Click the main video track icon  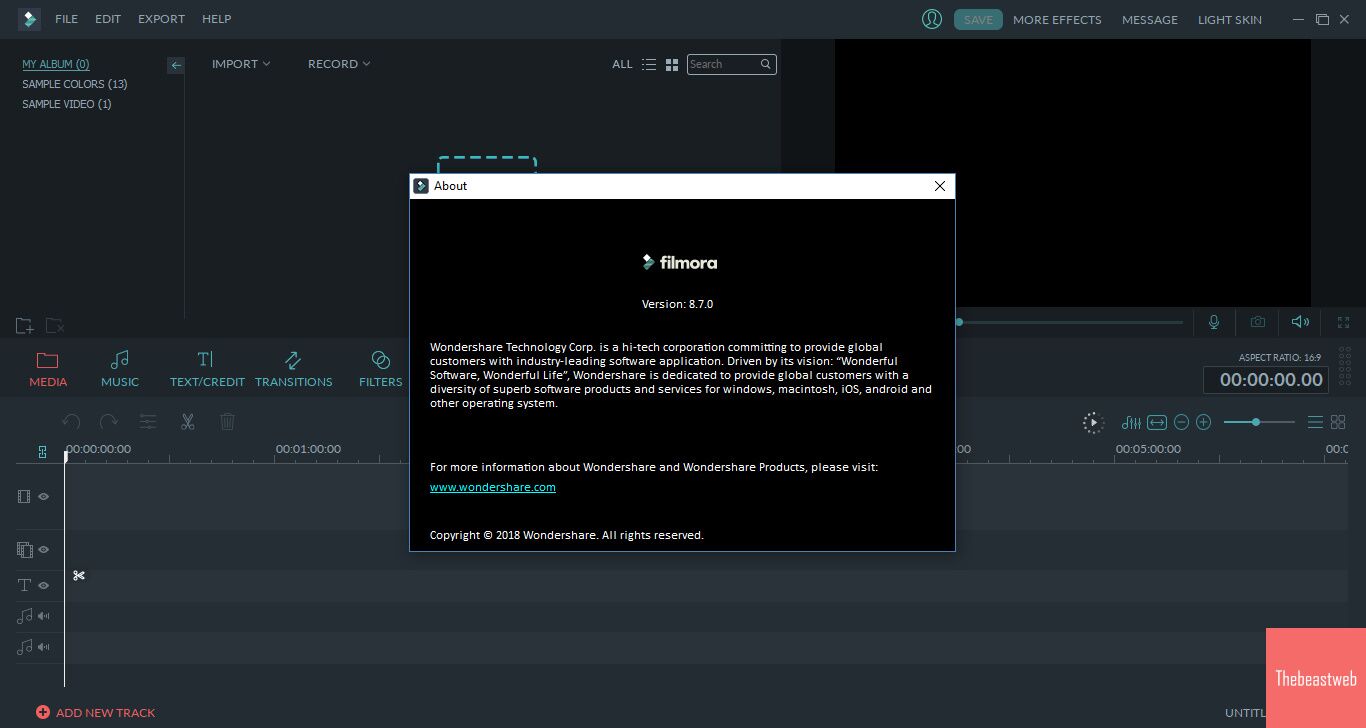[24, 496]
